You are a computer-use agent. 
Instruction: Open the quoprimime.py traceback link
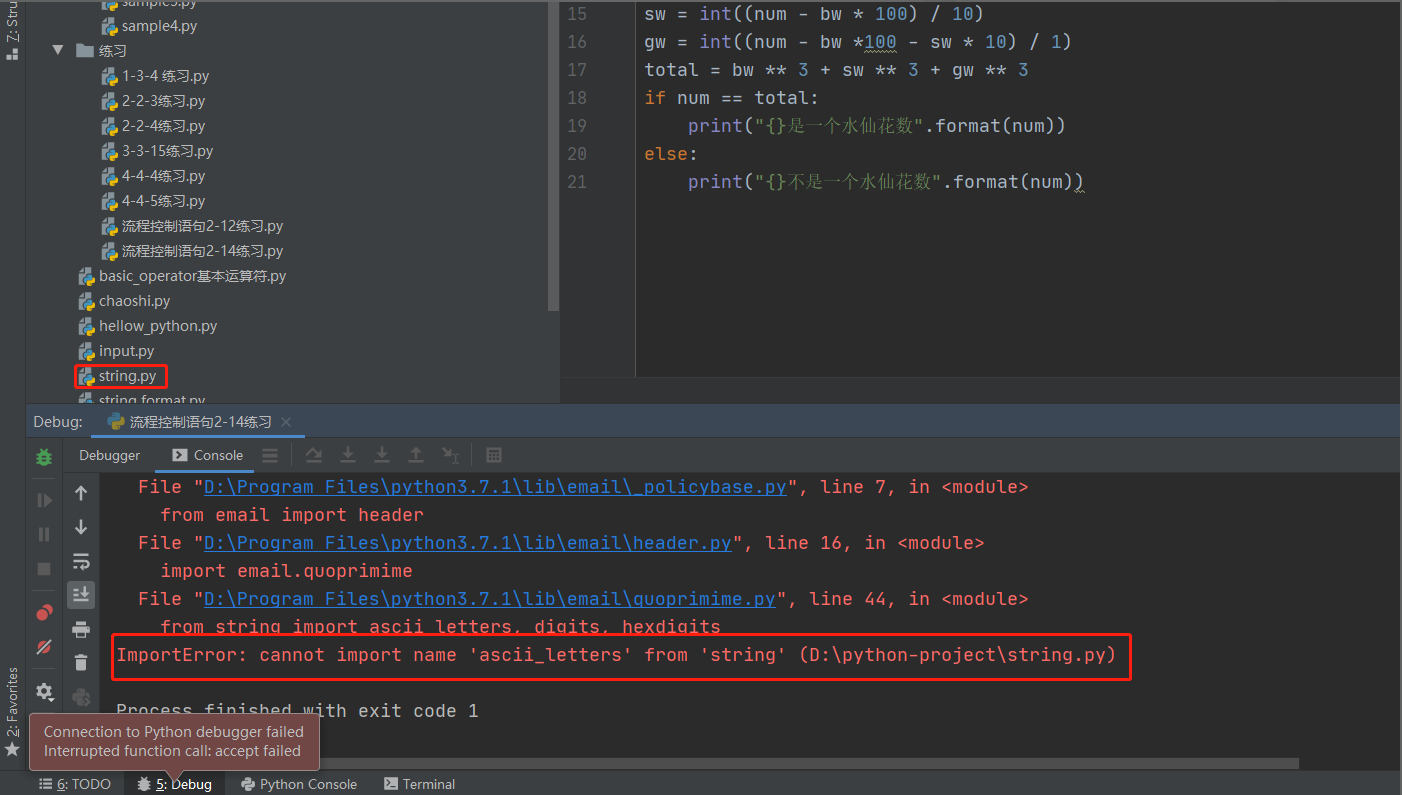point(490,599)
